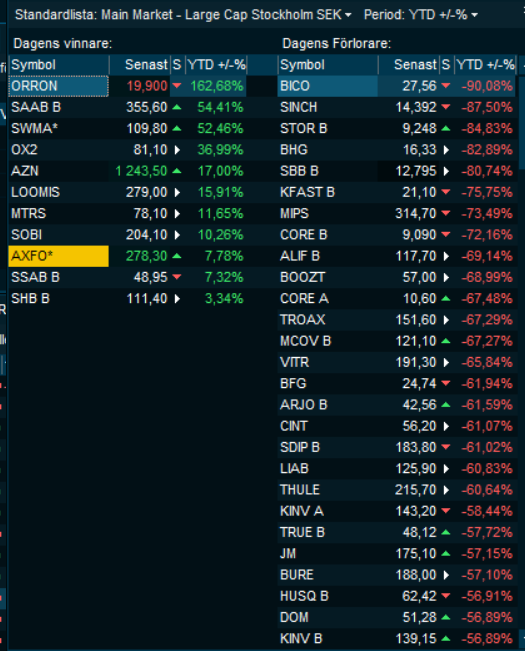Select the KFAST B symbol

tap(308, 192)
